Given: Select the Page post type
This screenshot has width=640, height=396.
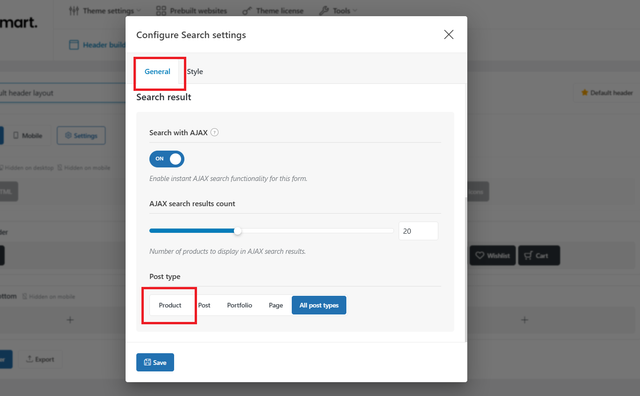Looking at the screenshot, I should 276,305.
